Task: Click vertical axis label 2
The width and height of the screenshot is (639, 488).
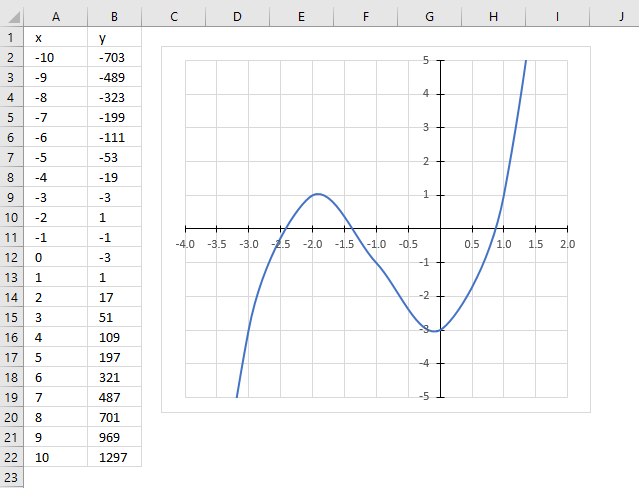Action: (426, 161)
